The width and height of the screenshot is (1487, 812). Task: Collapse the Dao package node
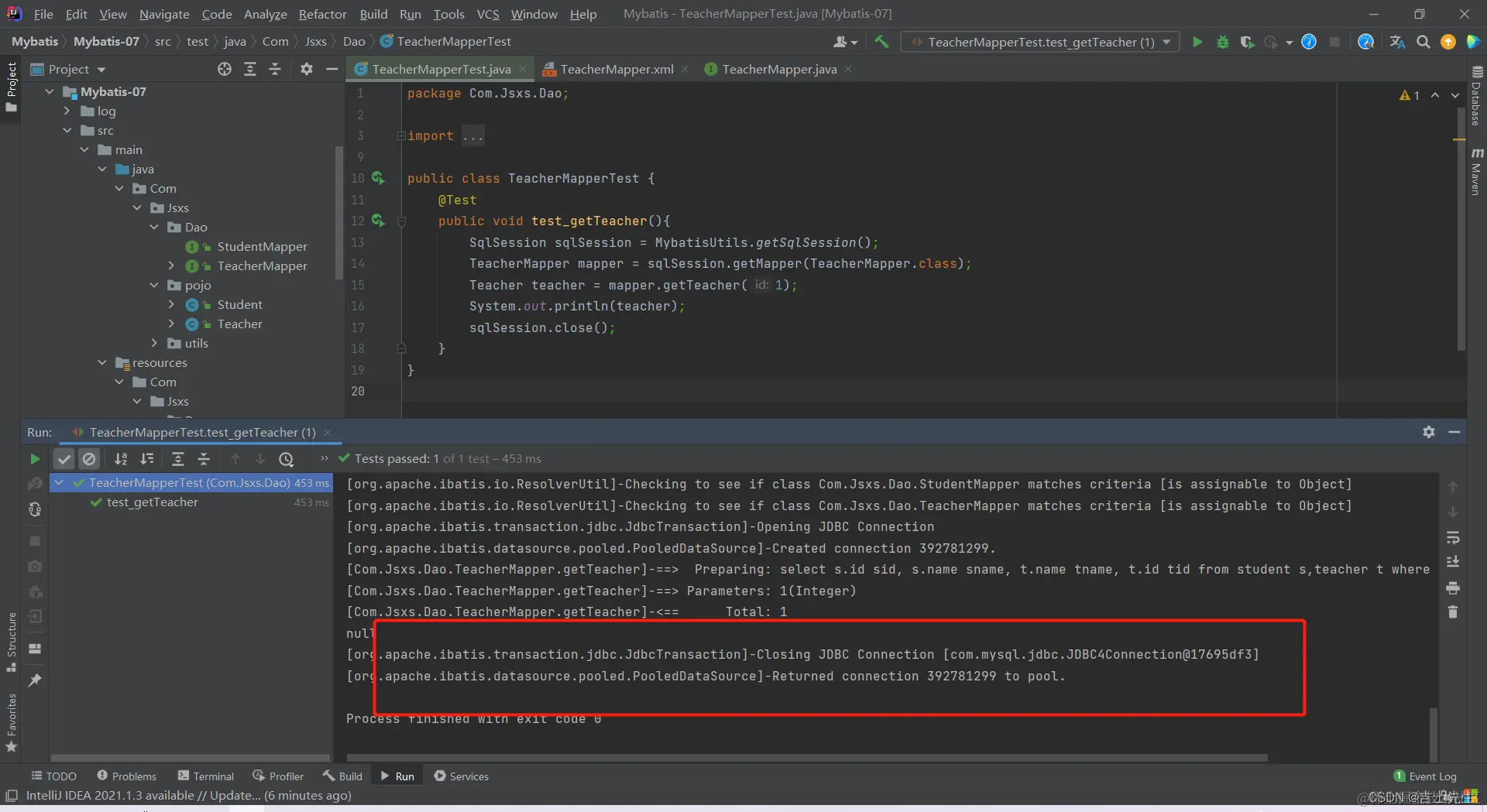click(x=154, y=227)
